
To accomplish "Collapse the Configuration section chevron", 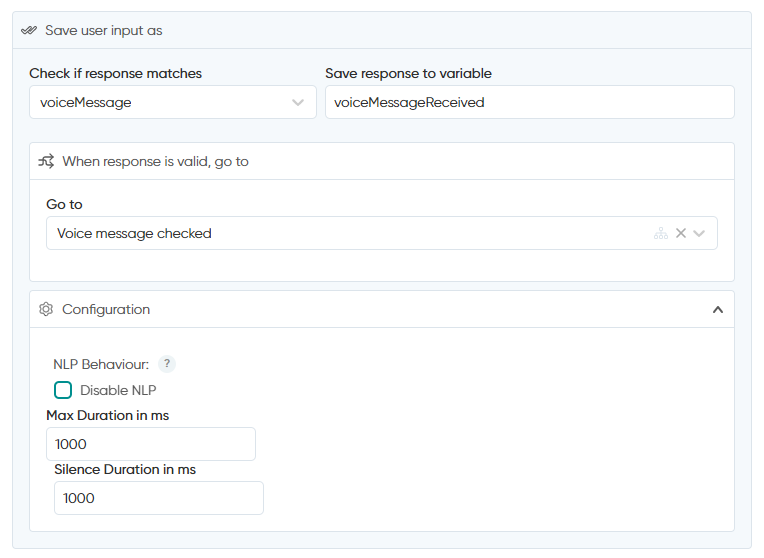I will click(718, 309).
